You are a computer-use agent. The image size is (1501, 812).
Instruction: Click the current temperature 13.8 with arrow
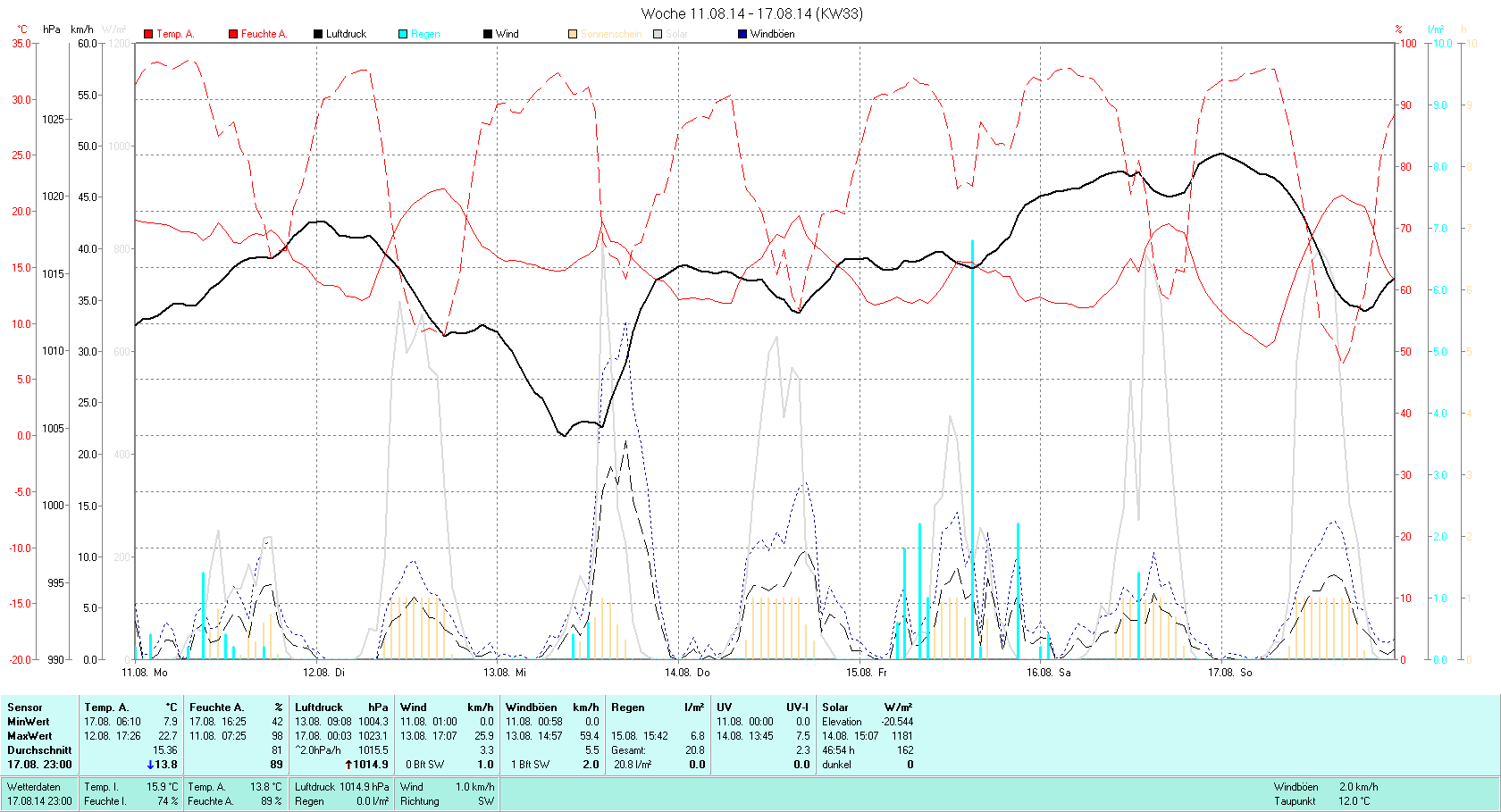(162, 765)
